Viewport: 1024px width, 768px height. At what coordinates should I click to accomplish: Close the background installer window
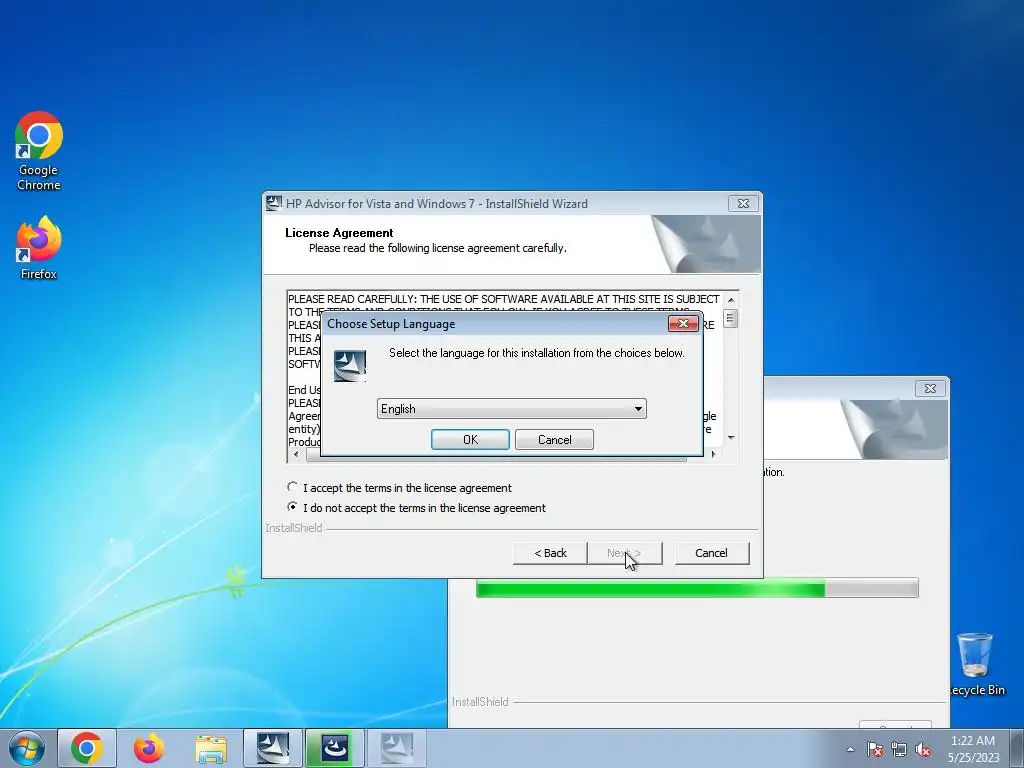[x=930, y=389]
